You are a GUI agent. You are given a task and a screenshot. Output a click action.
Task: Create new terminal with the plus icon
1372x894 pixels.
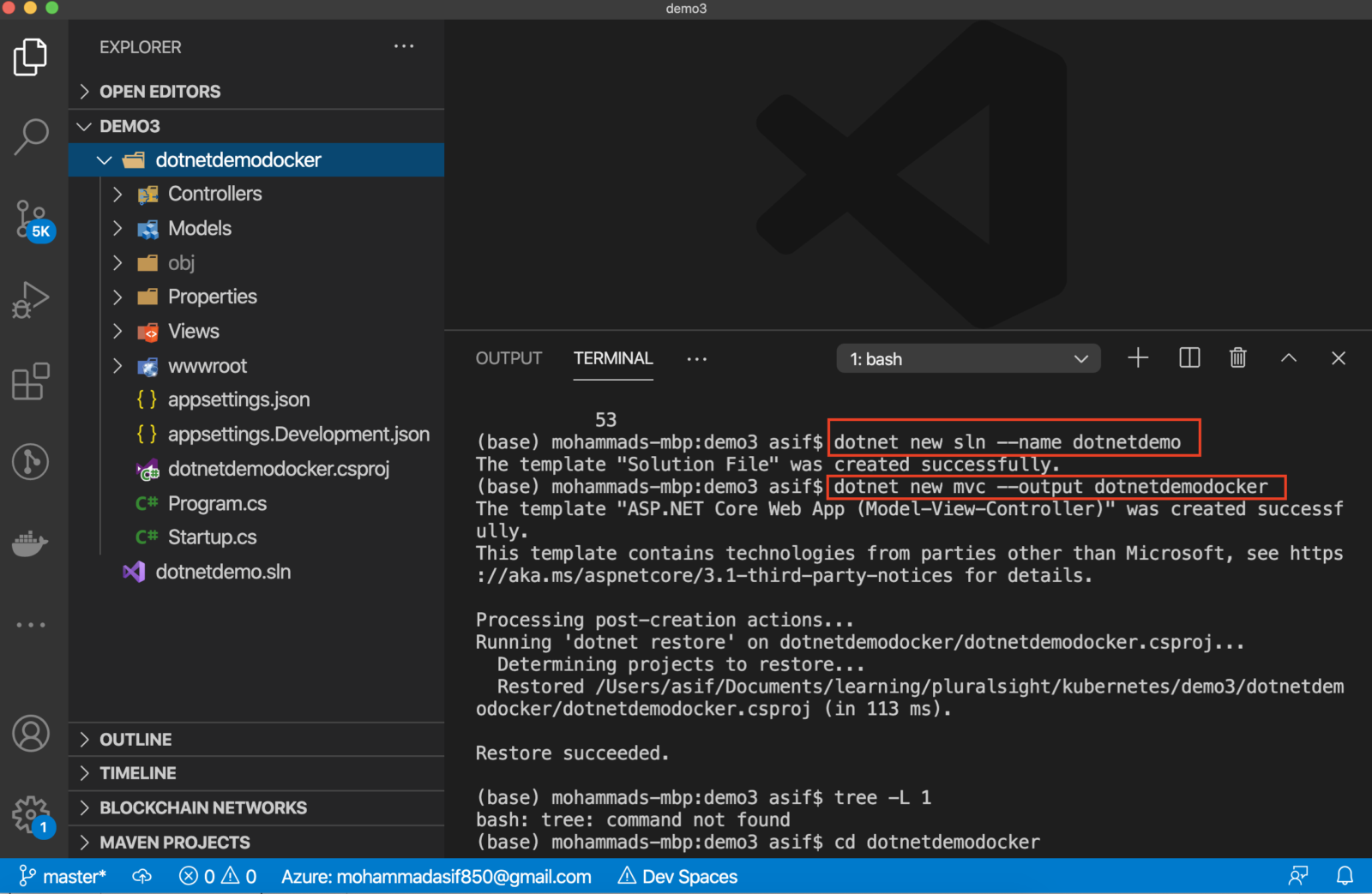[x=1137, y=357]
